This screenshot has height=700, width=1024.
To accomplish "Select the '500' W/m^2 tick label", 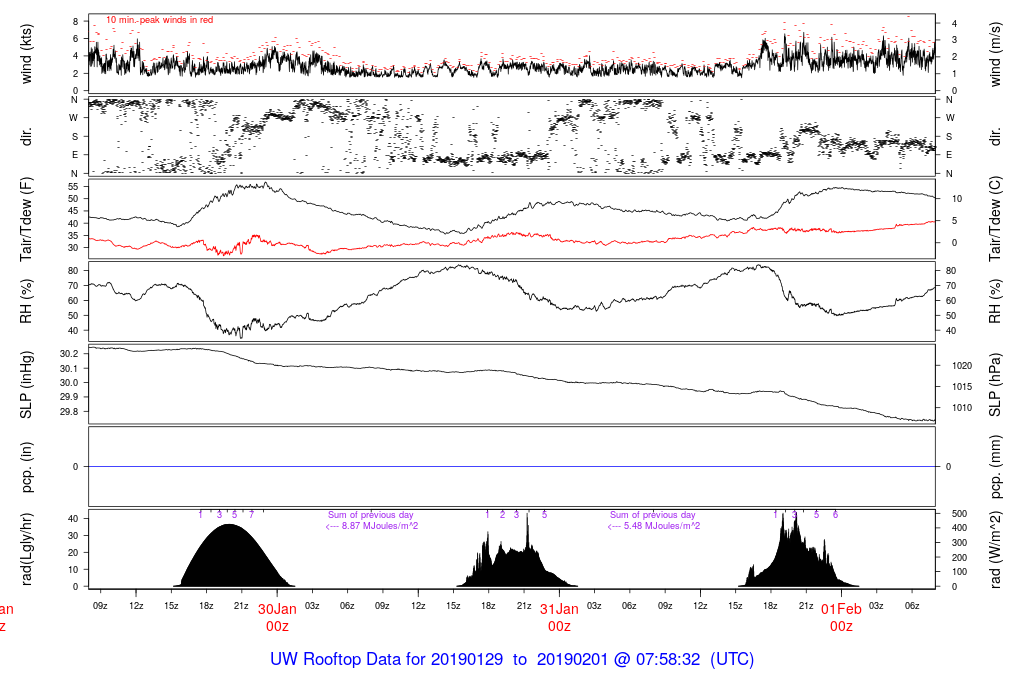I will pyautogui.click(x=959, y=514).
